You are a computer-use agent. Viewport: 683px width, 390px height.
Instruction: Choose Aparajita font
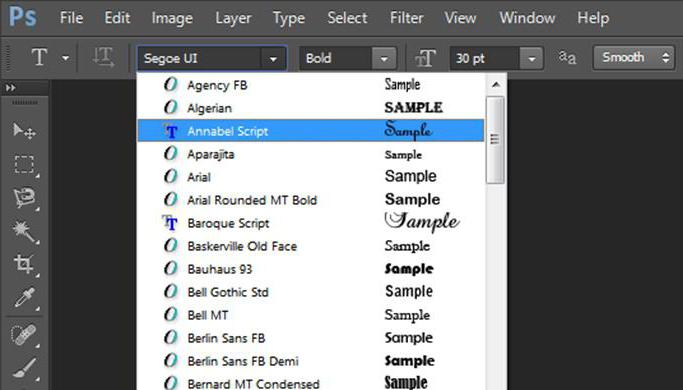(311, 154)
